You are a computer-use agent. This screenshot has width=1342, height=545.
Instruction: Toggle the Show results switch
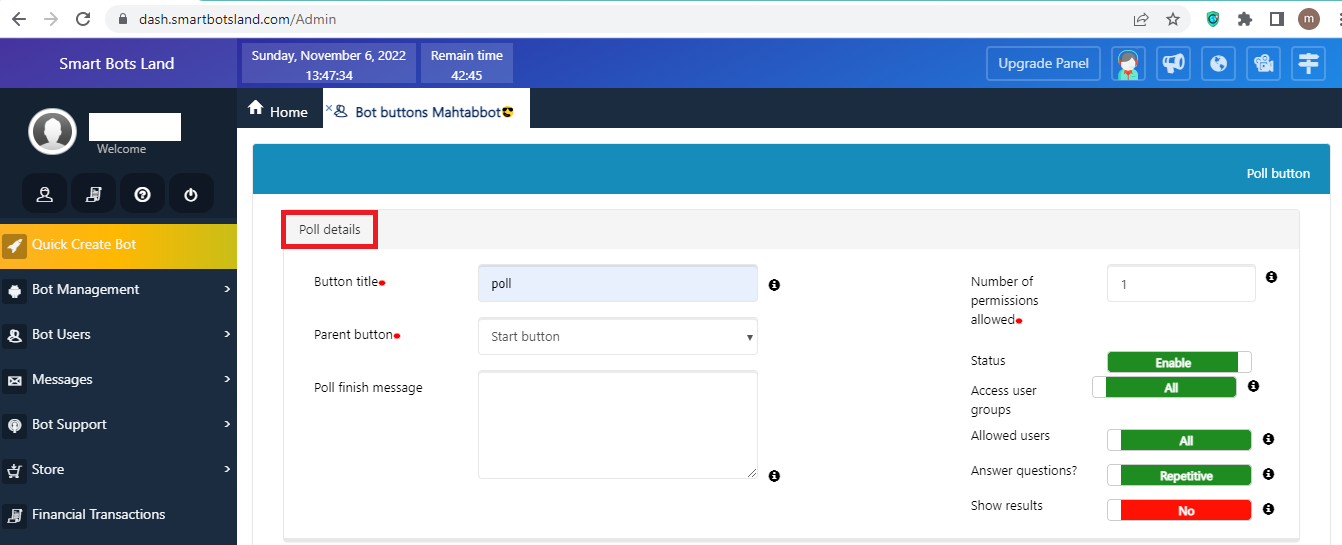1179,511
